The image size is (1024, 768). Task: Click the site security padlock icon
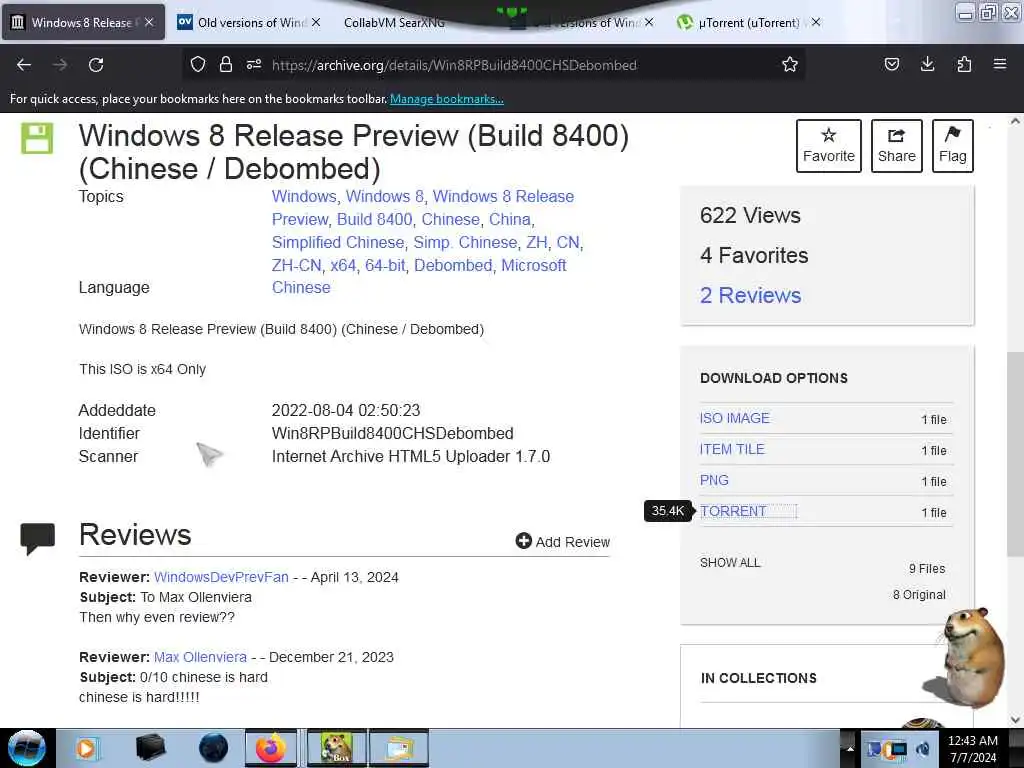226,64
